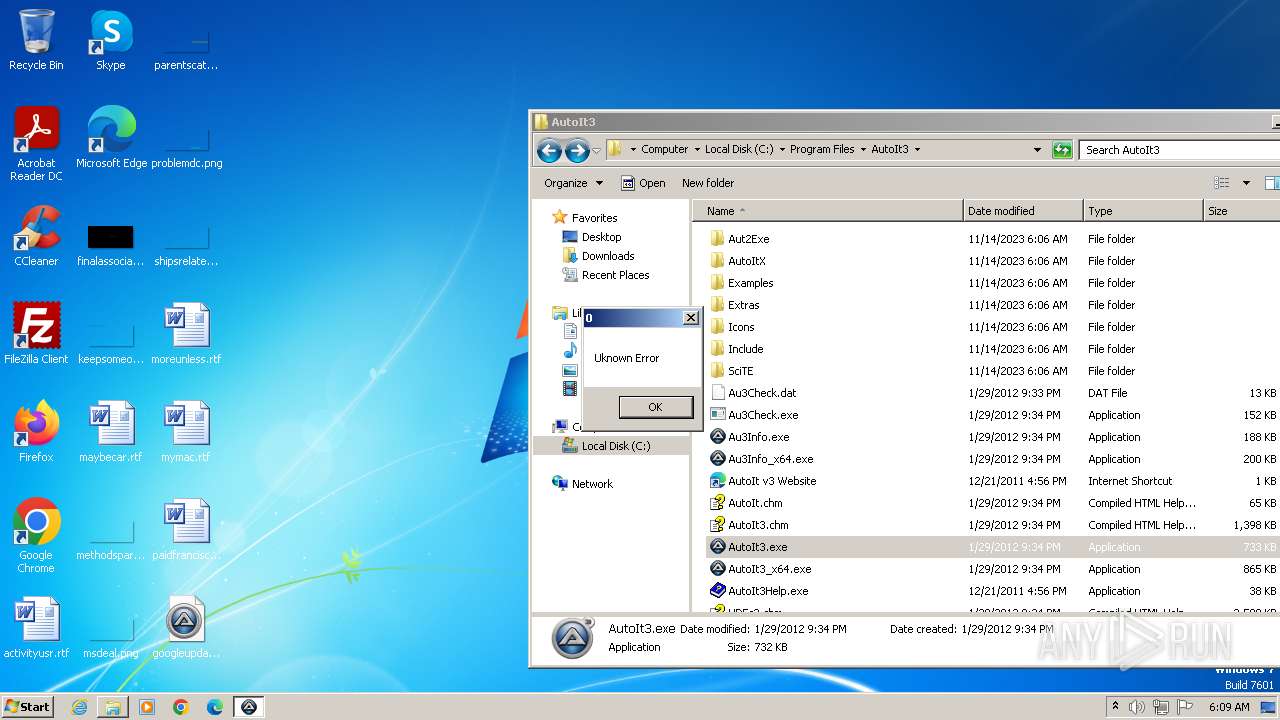Open Windows Explorer taskbar button
The height and width of the screenshot is (720, 1280).
[113, 707]
